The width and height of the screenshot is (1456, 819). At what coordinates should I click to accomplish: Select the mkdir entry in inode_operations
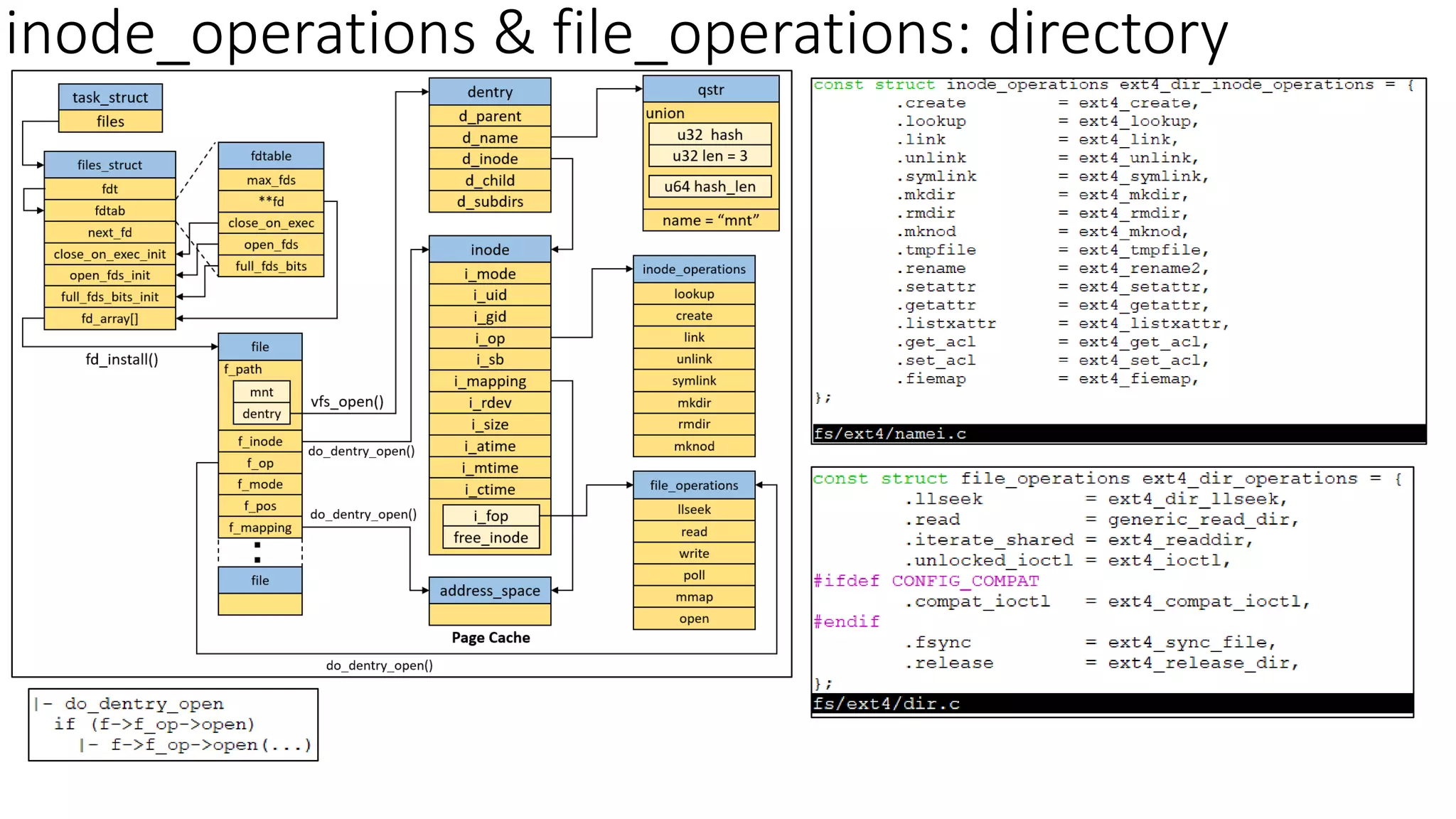coord(693,402)
